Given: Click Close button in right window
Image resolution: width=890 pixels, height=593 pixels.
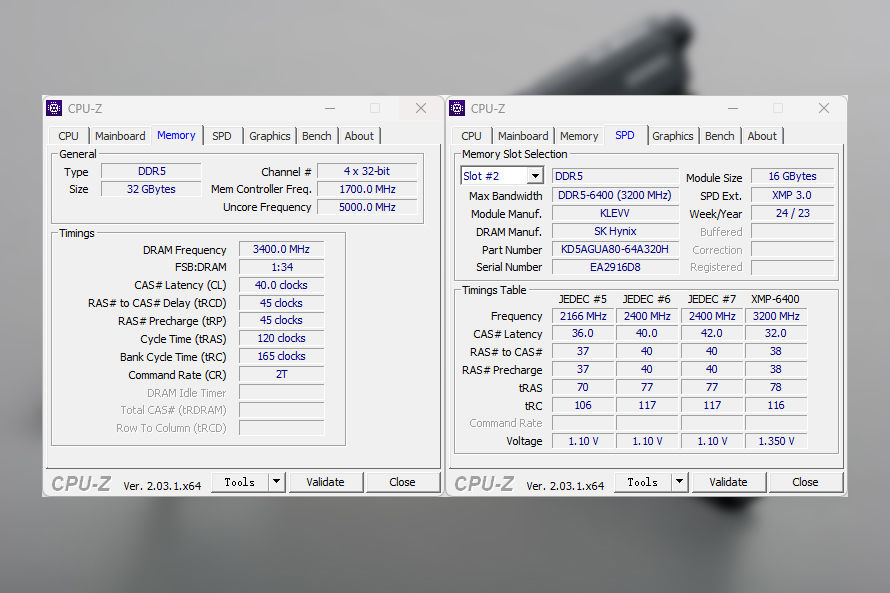Looking at the screenshot, I should pos(805,482).
